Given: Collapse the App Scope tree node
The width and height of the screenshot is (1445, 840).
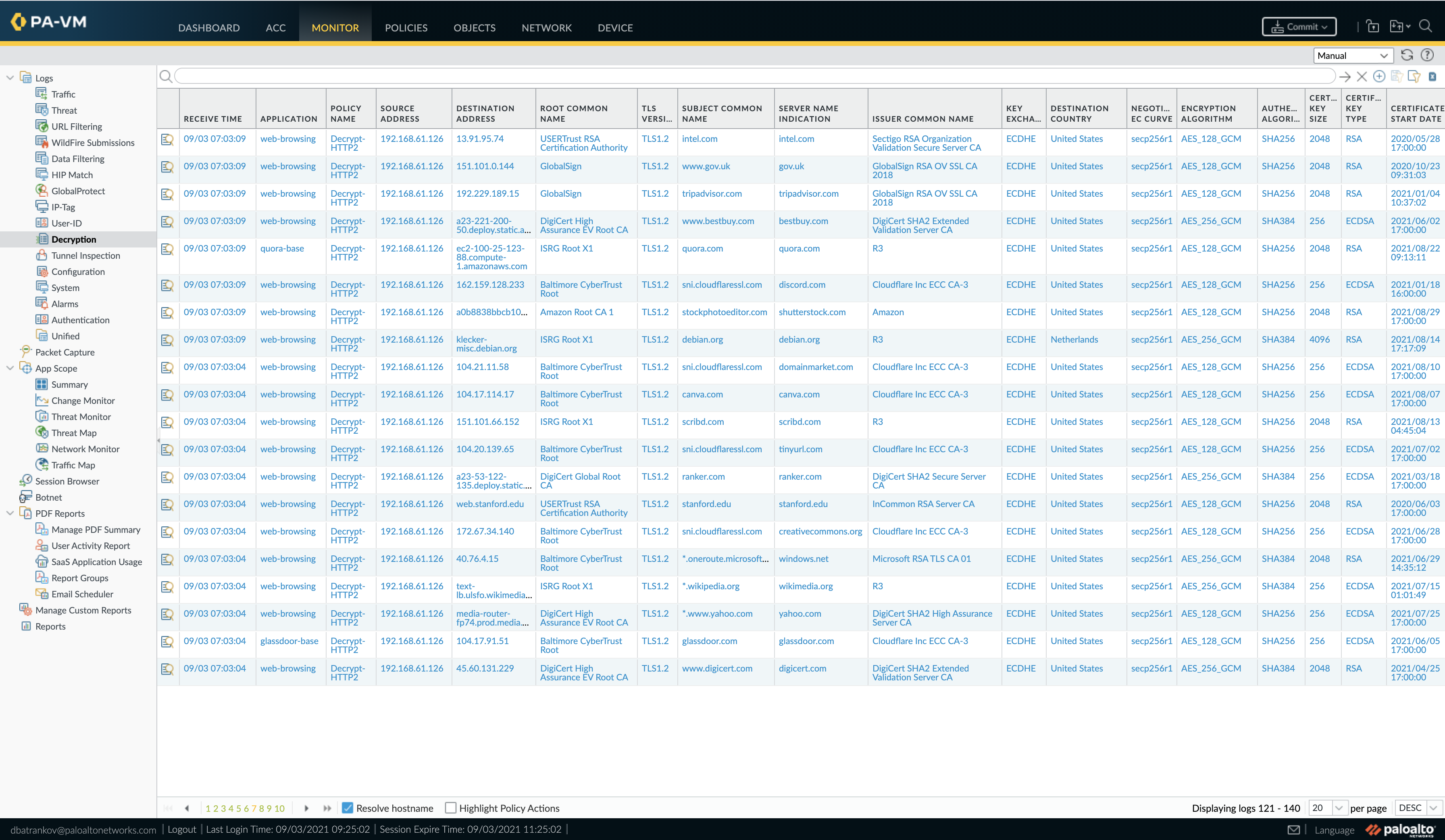Looking at the screenshot, I should pos(10,368).
